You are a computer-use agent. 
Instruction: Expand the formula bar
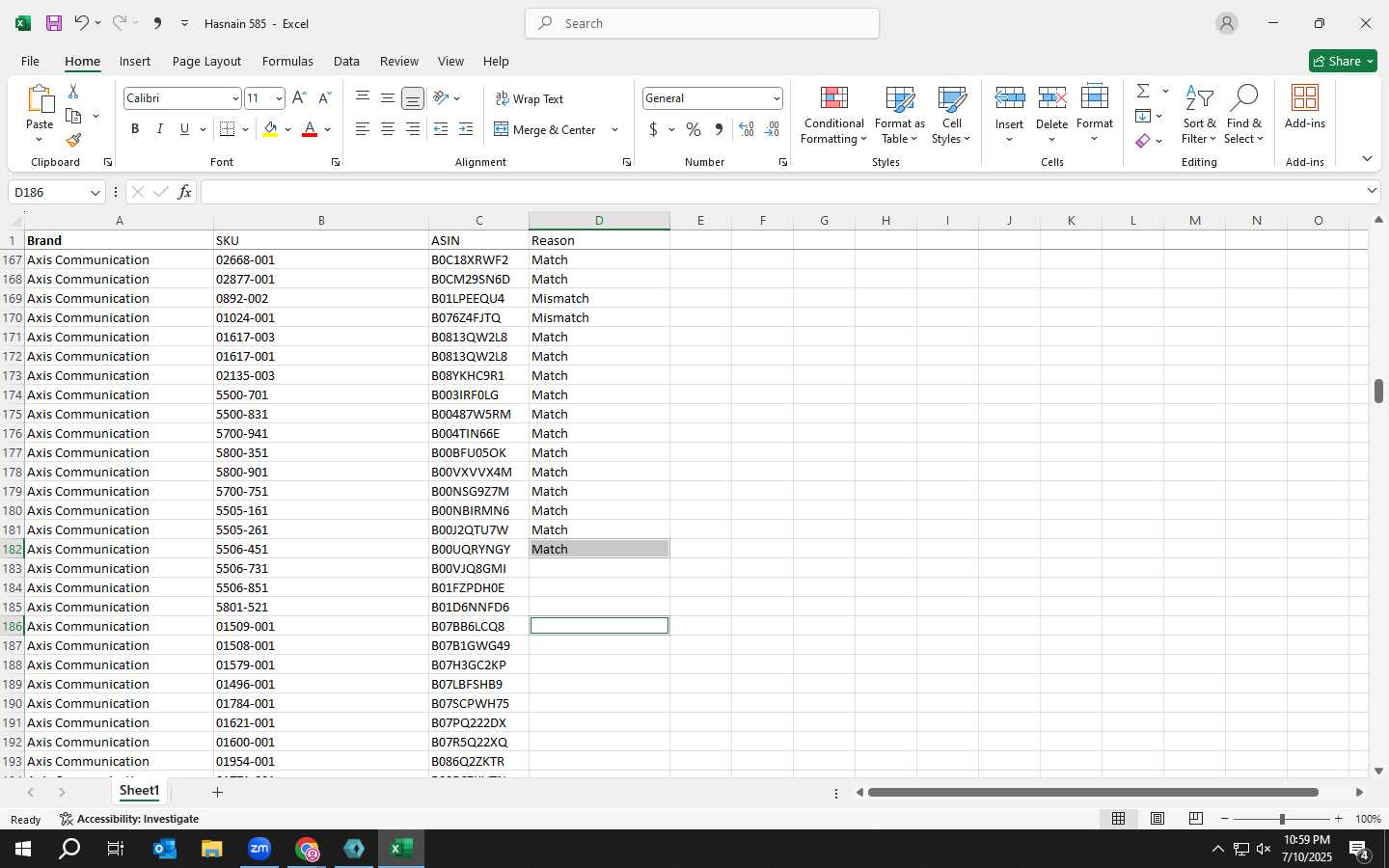click(1372, 191)
